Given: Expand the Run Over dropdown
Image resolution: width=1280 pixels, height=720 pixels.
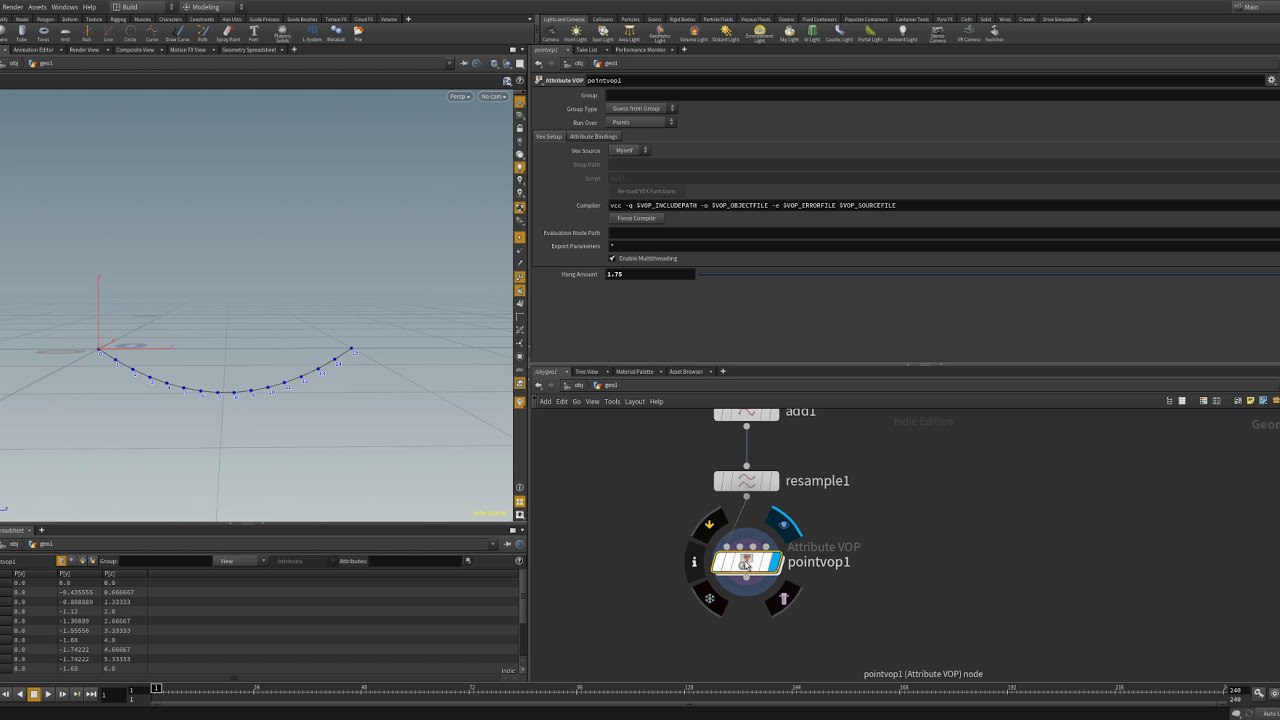Looking at the screenshot, I should pyautogui.click(x=641, y=122).
